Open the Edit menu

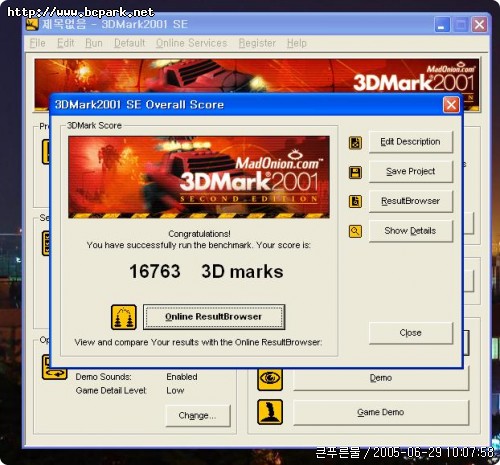point(65,43)
